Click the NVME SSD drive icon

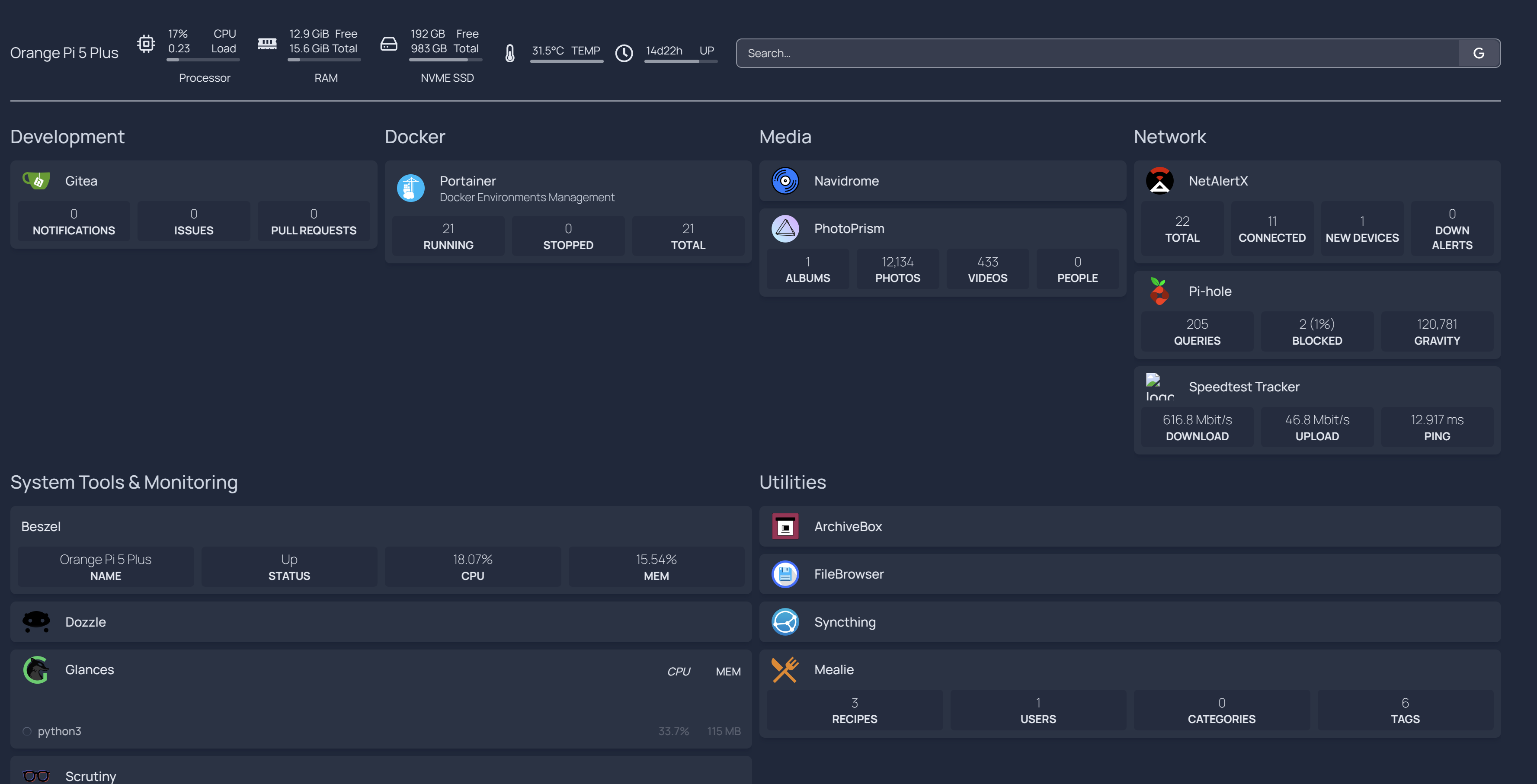(389, 44)
